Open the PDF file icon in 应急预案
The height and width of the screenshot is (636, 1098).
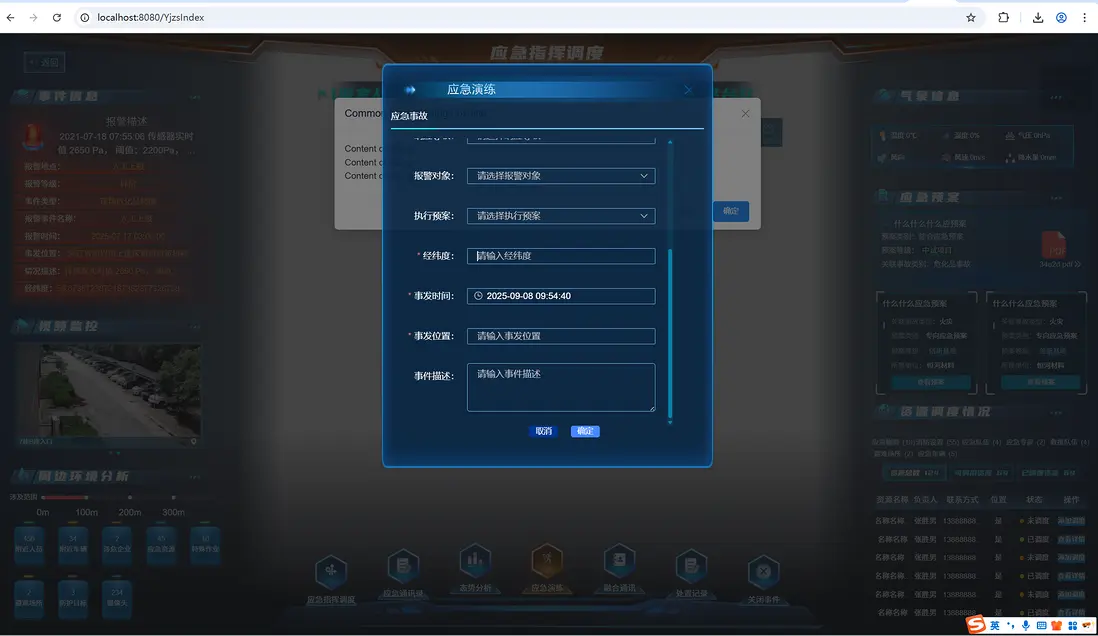[x=1053, y=245]
